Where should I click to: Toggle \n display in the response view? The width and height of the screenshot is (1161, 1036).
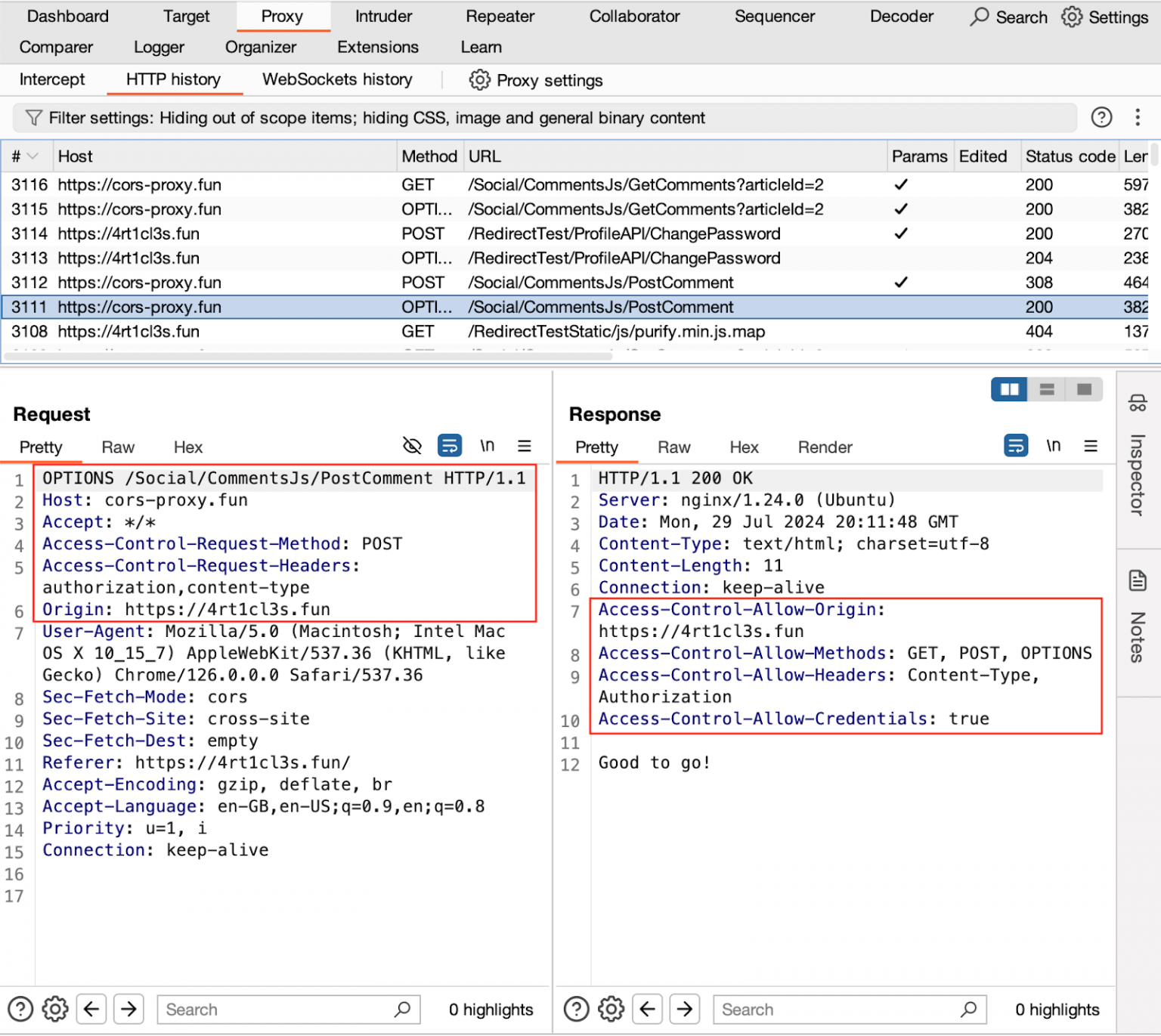click(1053, 446)
